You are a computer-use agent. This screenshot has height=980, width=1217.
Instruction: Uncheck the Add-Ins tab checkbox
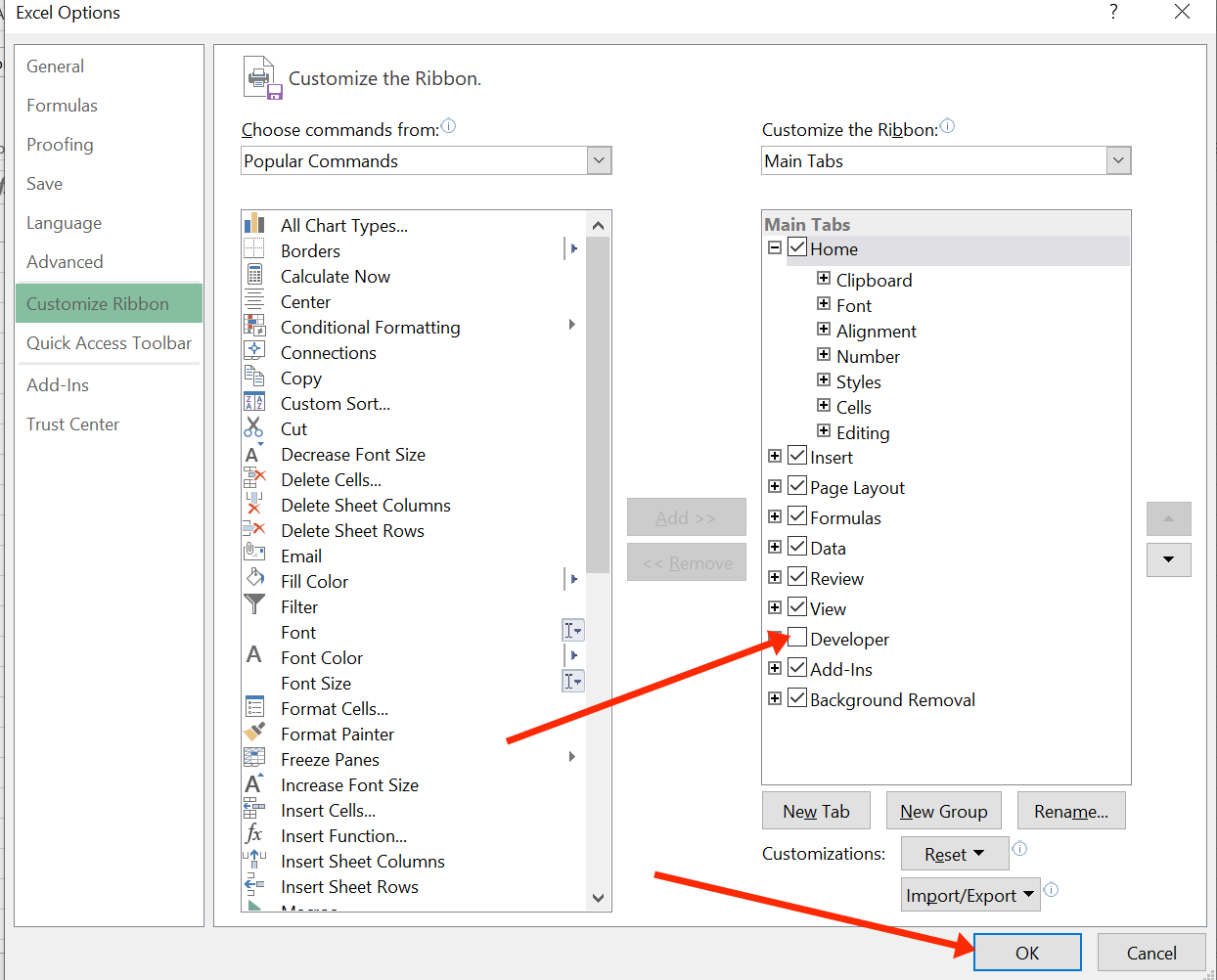tap(797, 668)
